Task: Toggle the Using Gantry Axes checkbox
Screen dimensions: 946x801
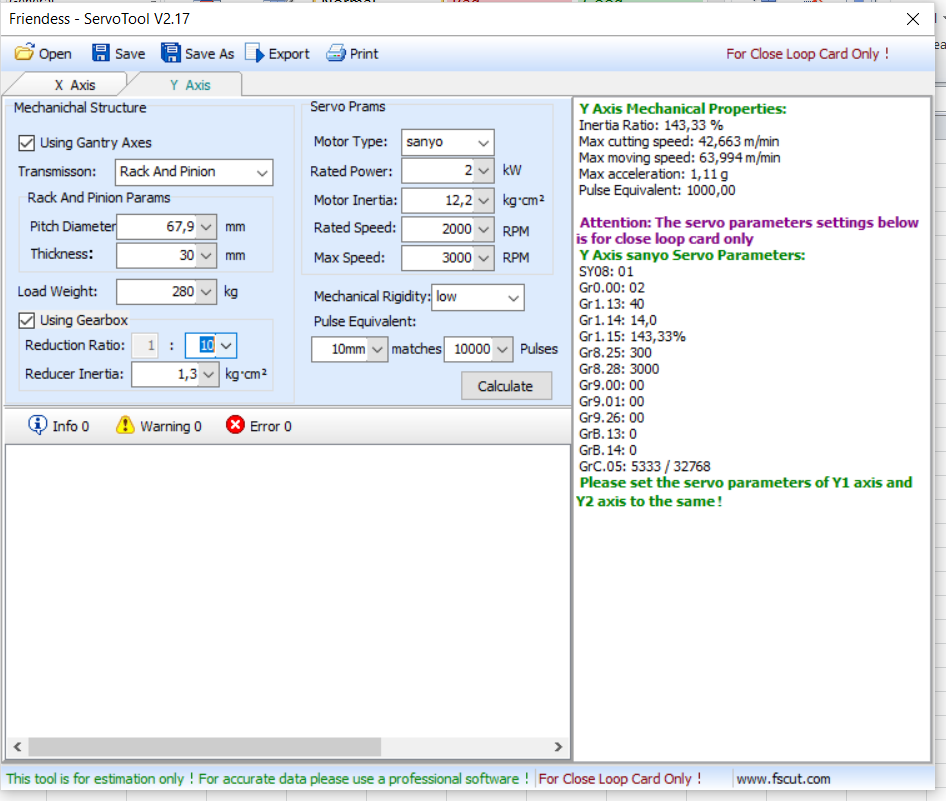Action: coord(26,143)
